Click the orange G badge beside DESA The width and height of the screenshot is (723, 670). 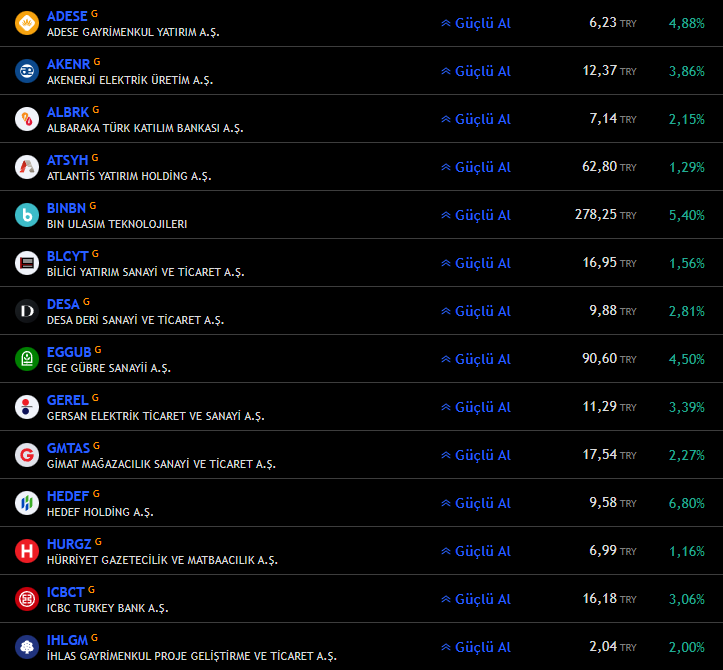pos(86,302)
